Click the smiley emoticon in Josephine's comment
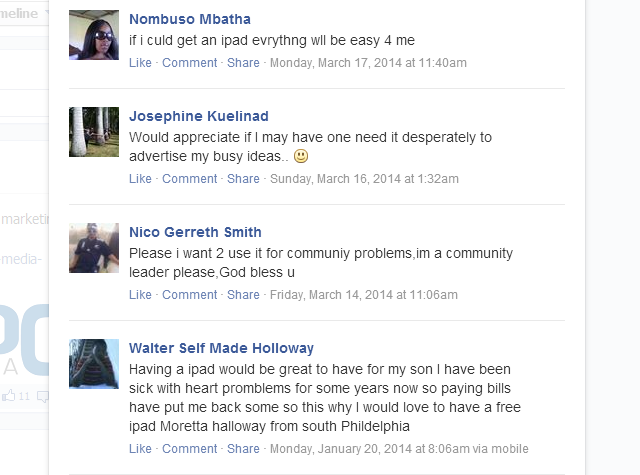 pyautogui.click(x=301, y=156)
